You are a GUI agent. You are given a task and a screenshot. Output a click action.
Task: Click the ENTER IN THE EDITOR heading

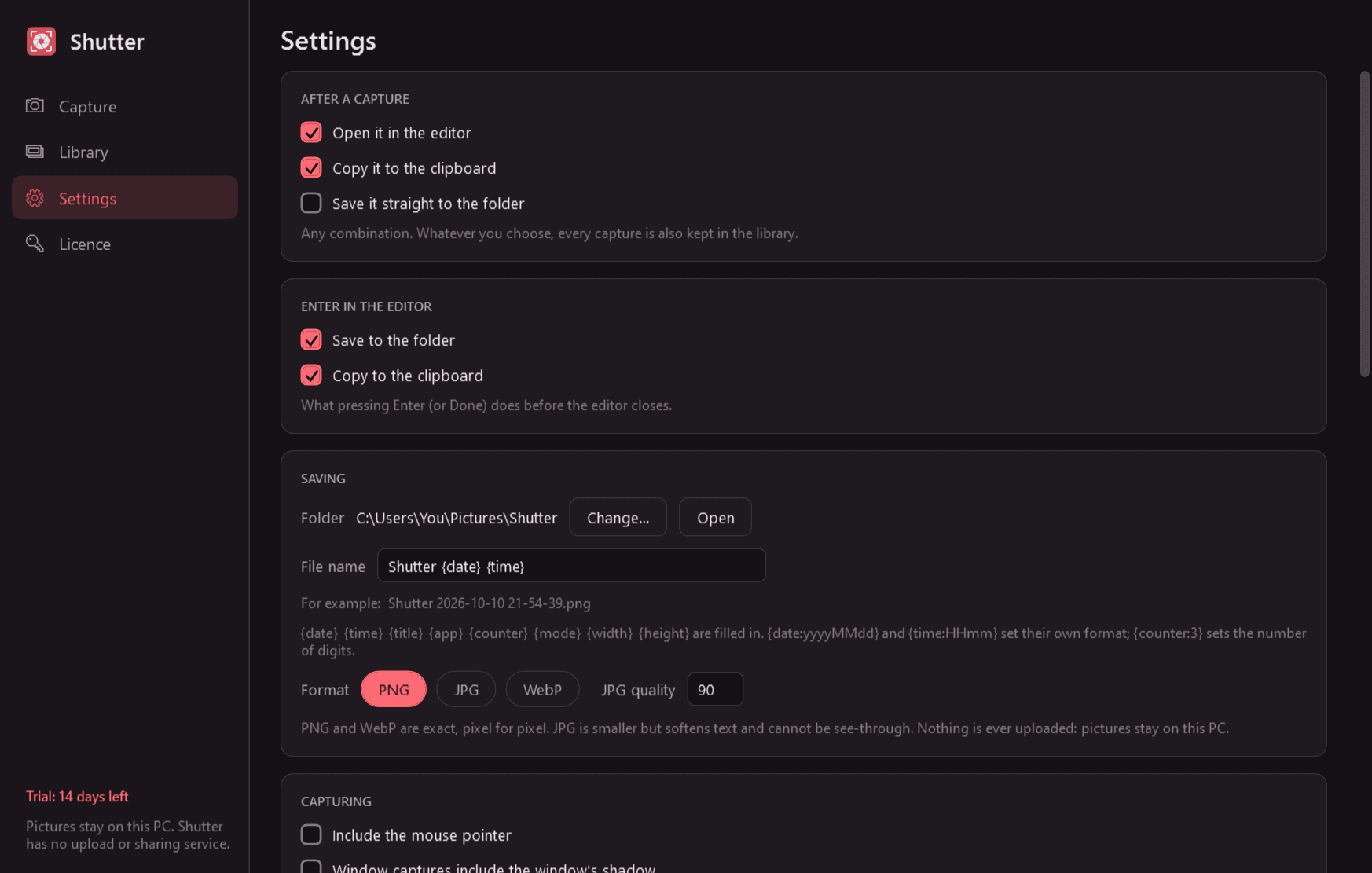366,306
